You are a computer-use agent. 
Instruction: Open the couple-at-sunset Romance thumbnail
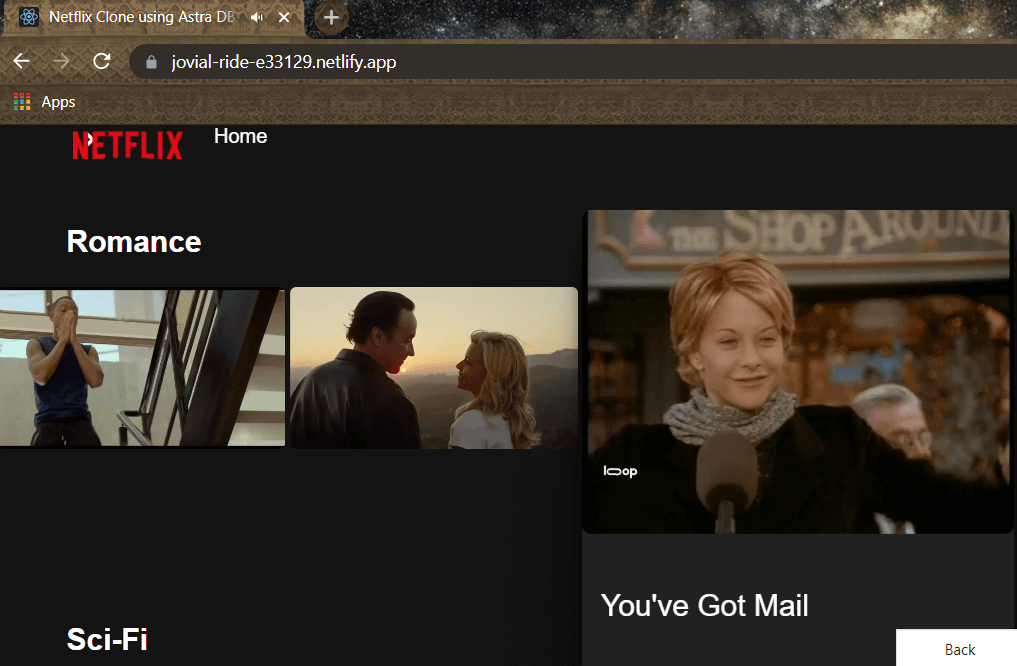433,368
